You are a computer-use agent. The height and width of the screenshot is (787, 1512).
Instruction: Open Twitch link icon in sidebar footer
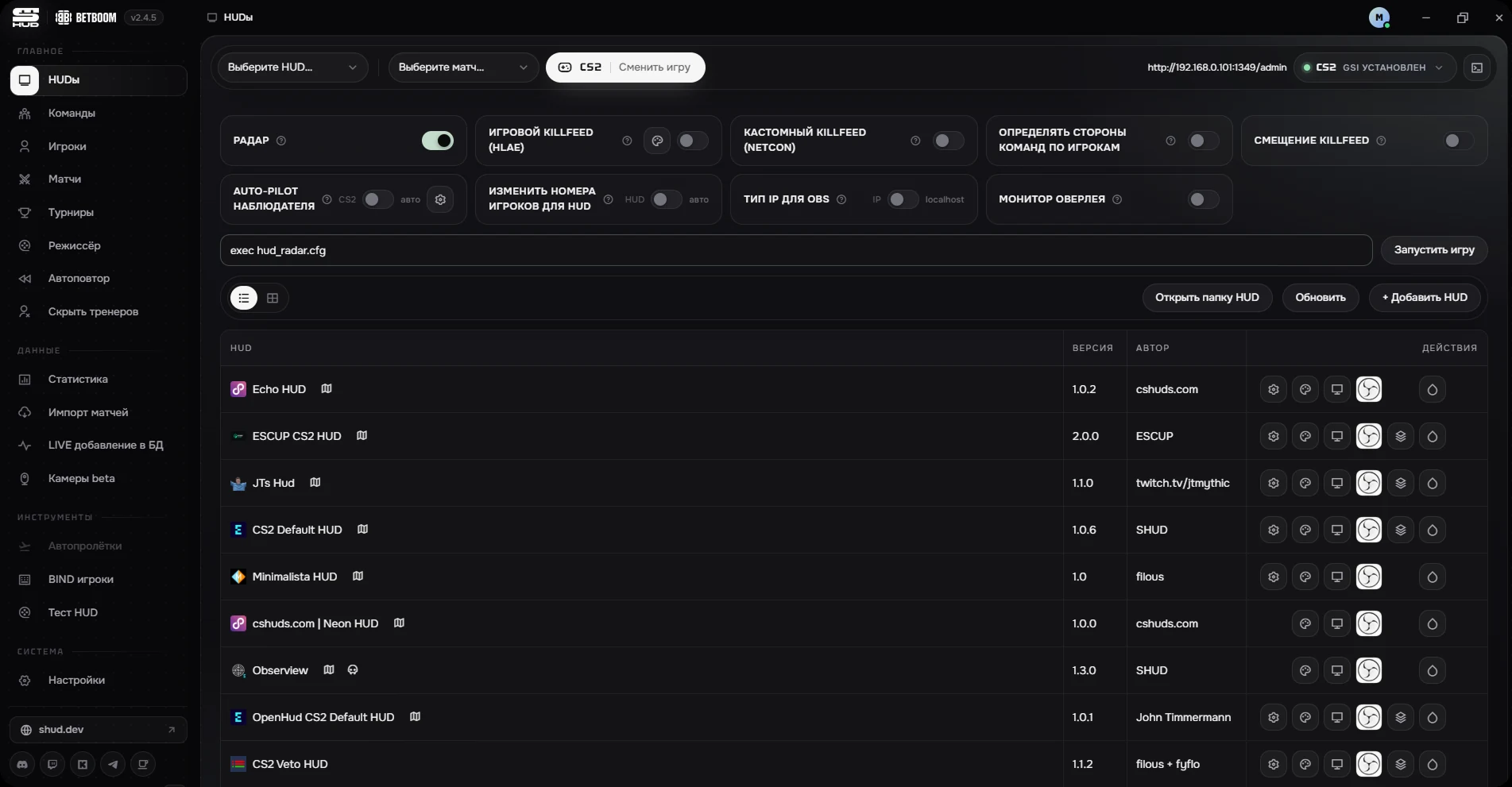tap(52, 764)
